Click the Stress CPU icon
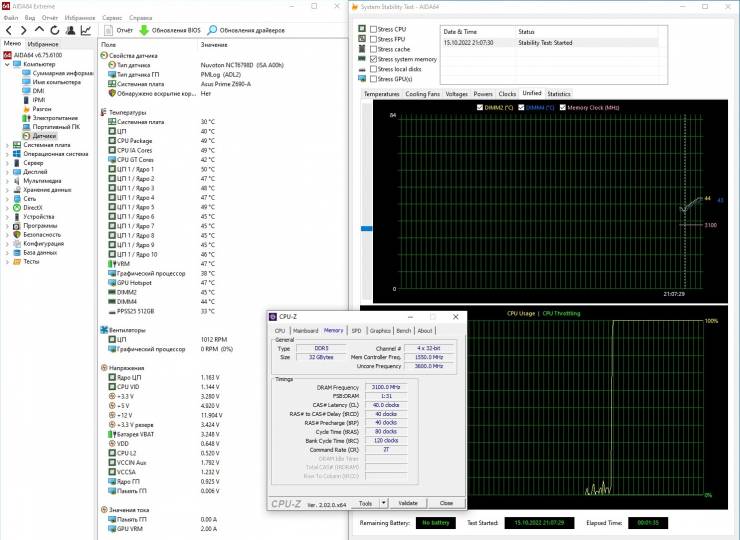 coord(362,29)
